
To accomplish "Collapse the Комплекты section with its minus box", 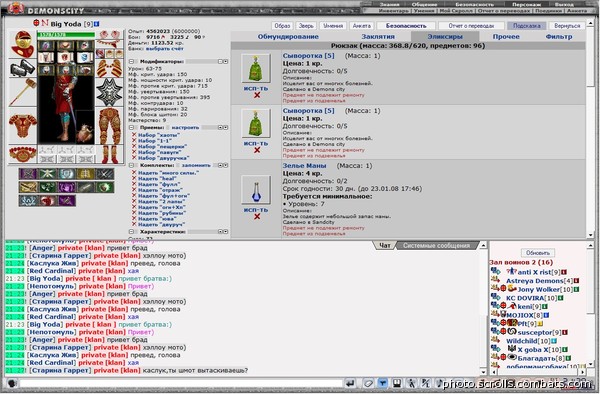I will click(x=131, y=165).
